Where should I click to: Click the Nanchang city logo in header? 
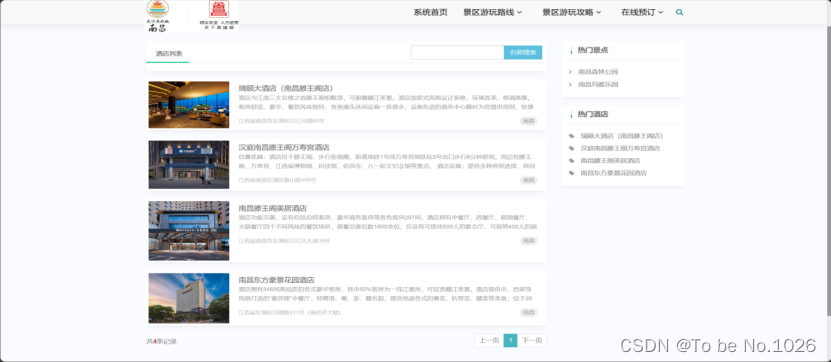point(157,16)
